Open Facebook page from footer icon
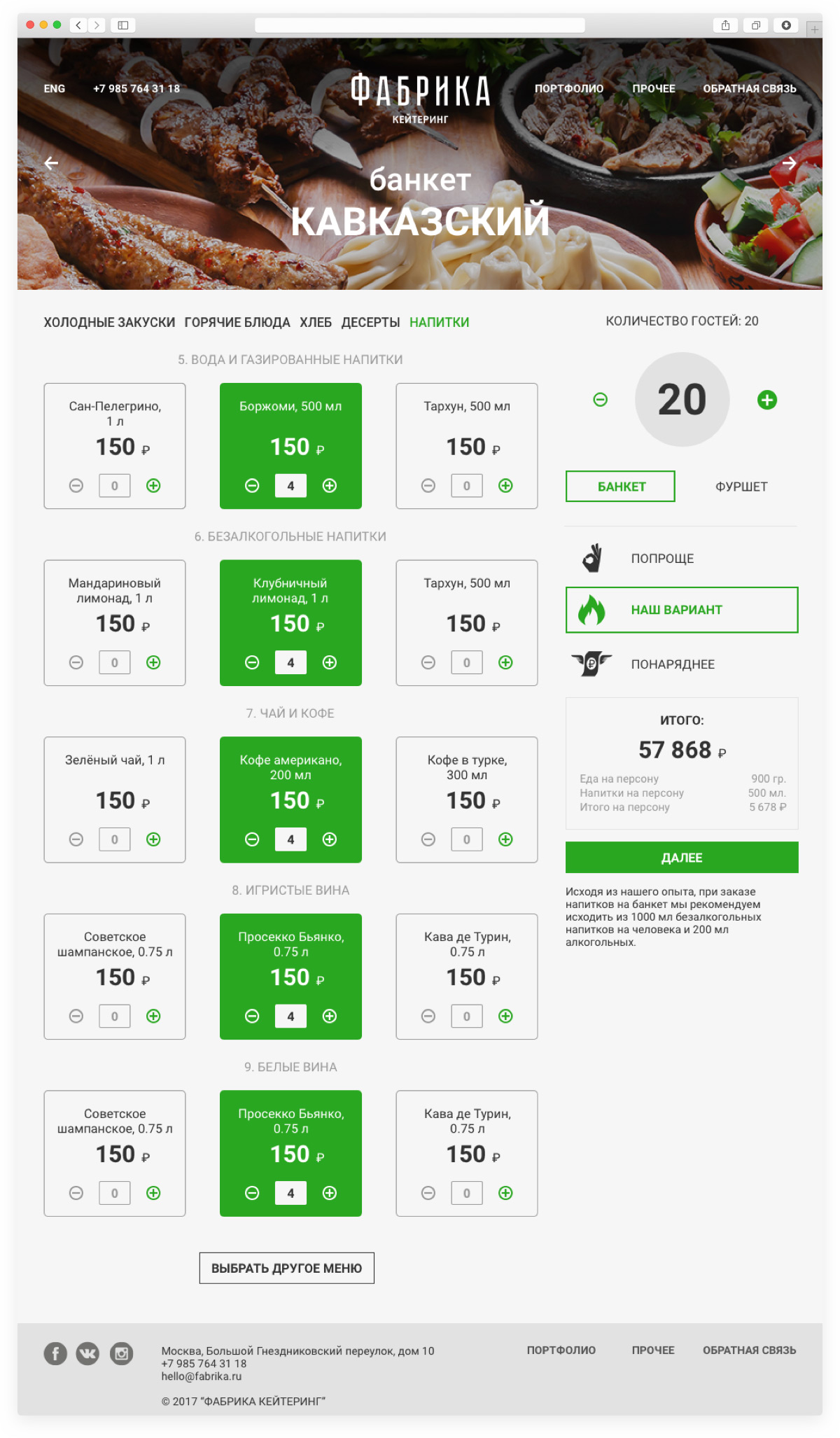 55,1353
